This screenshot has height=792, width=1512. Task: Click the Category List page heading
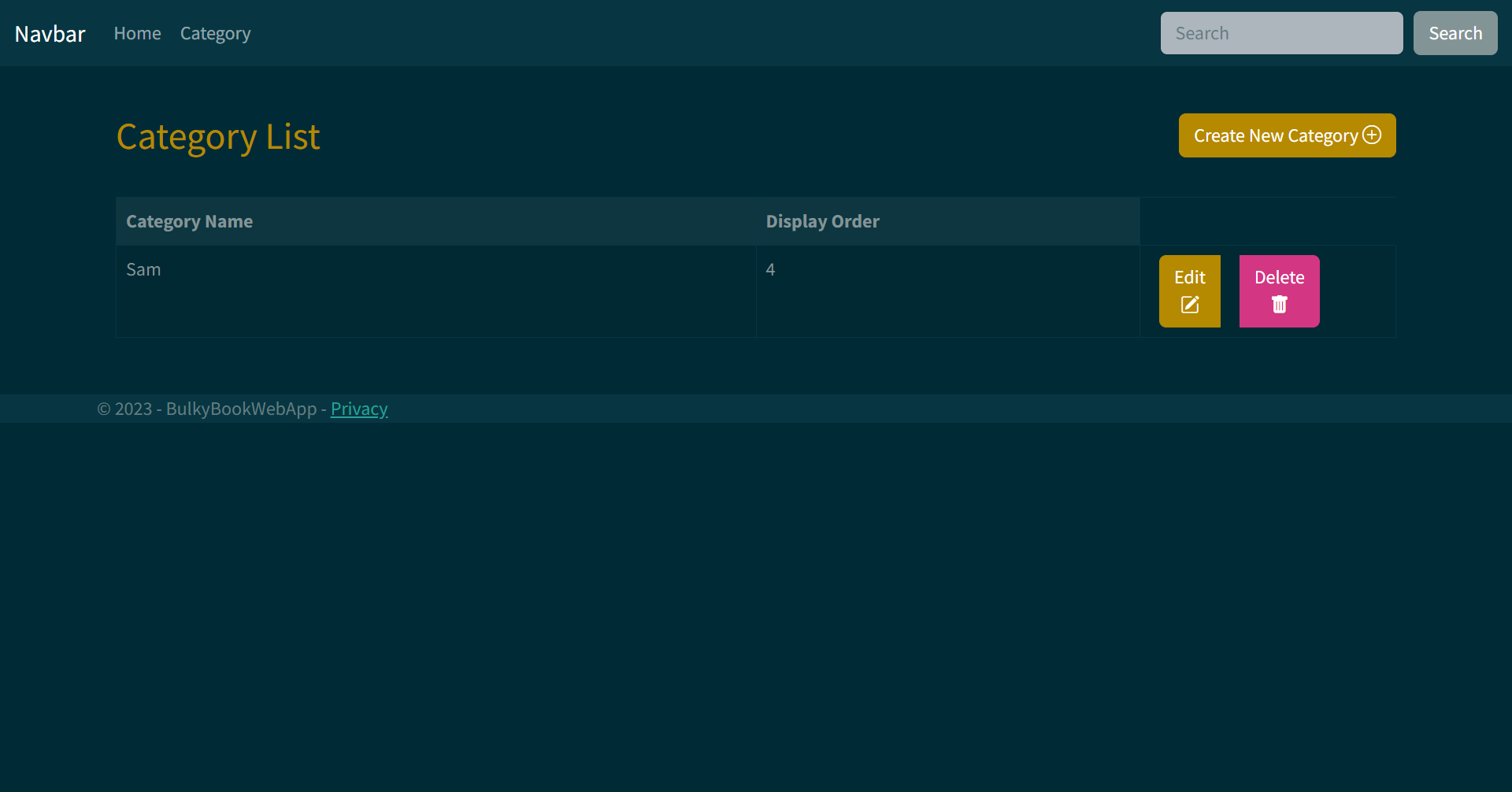(x=218, y=136)
